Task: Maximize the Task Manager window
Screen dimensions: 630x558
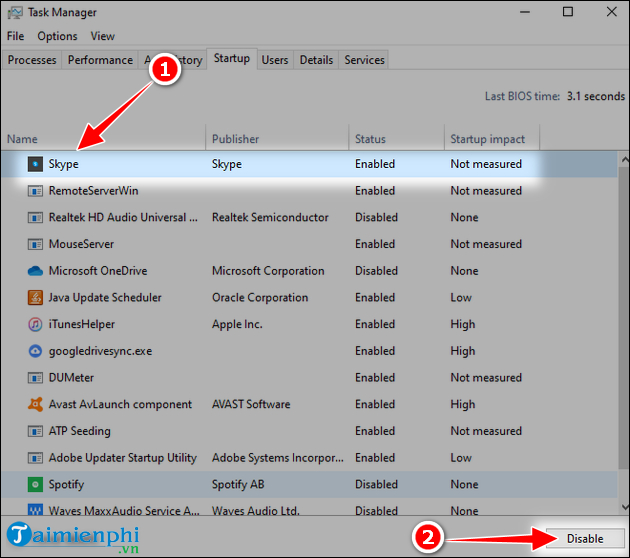Action: (x=568, y=12)
